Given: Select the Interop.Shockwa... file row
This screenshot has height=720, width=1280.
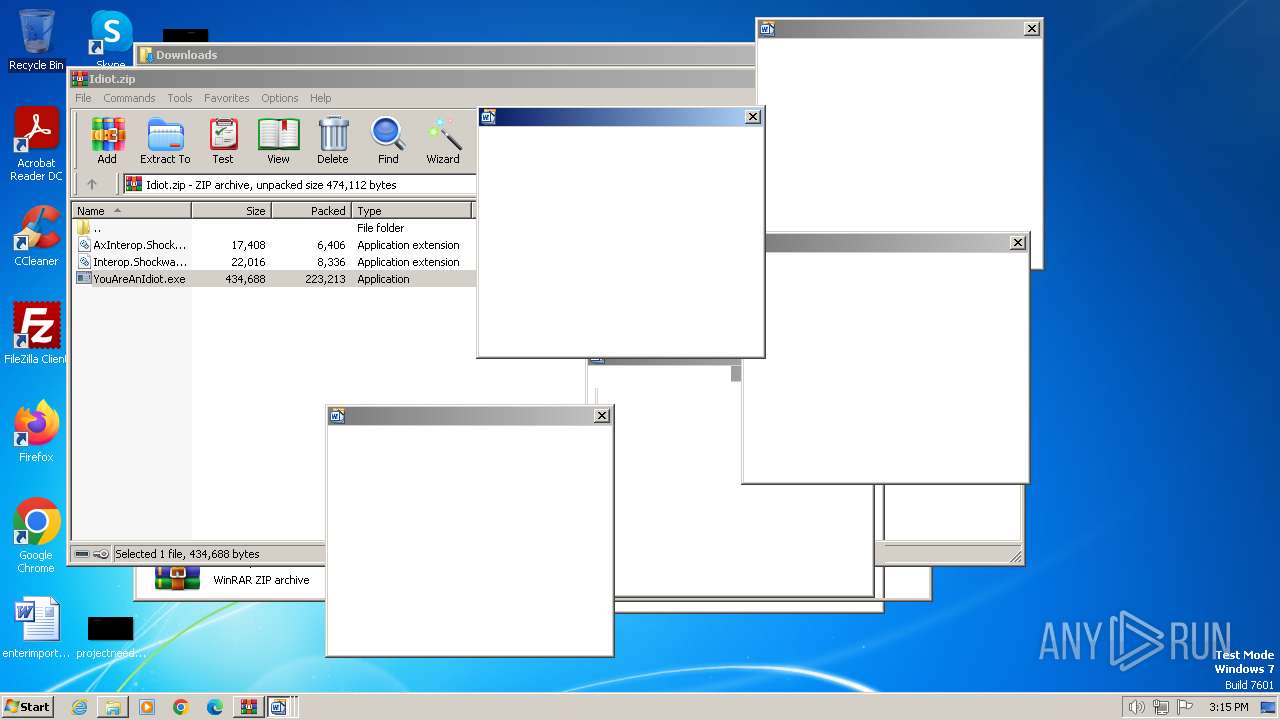Looking at the screenshot, I should click(274, 262).
